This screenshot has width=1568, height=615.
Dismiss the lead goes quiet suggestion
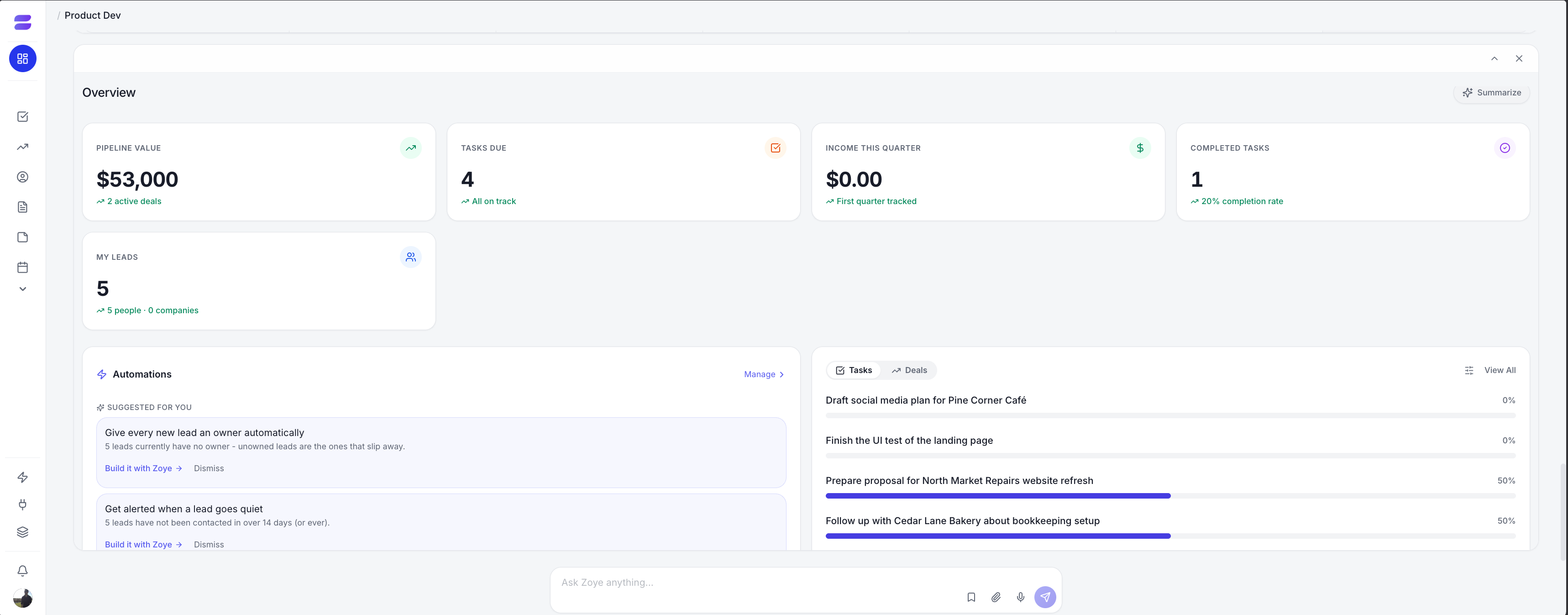(209, 544)
